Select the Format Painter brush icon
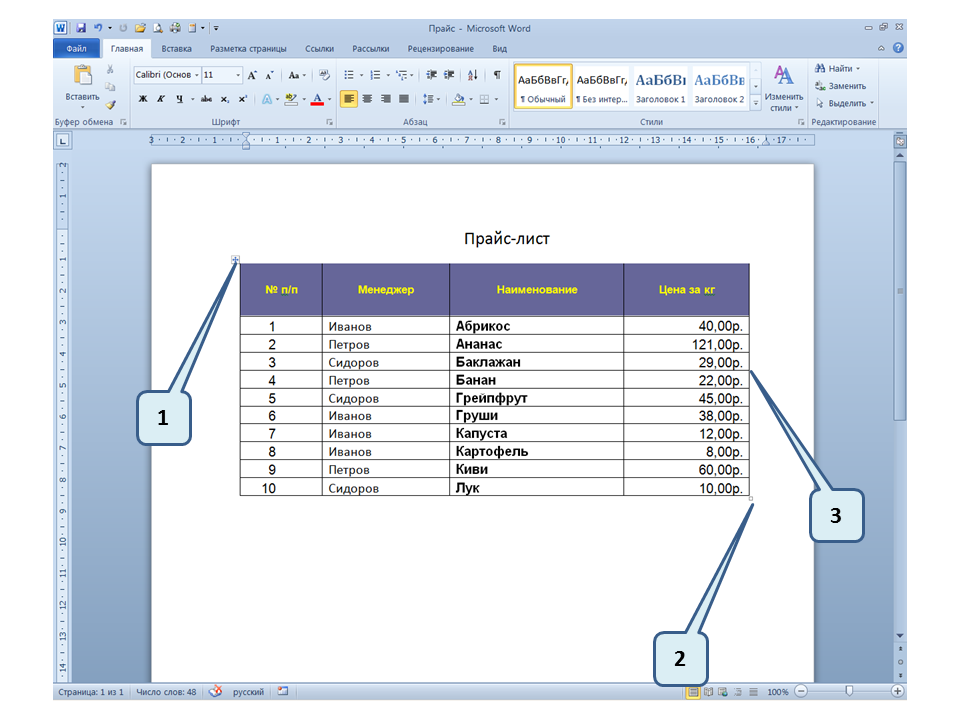Screen dimensions: 960x720 tap(111, 104)
